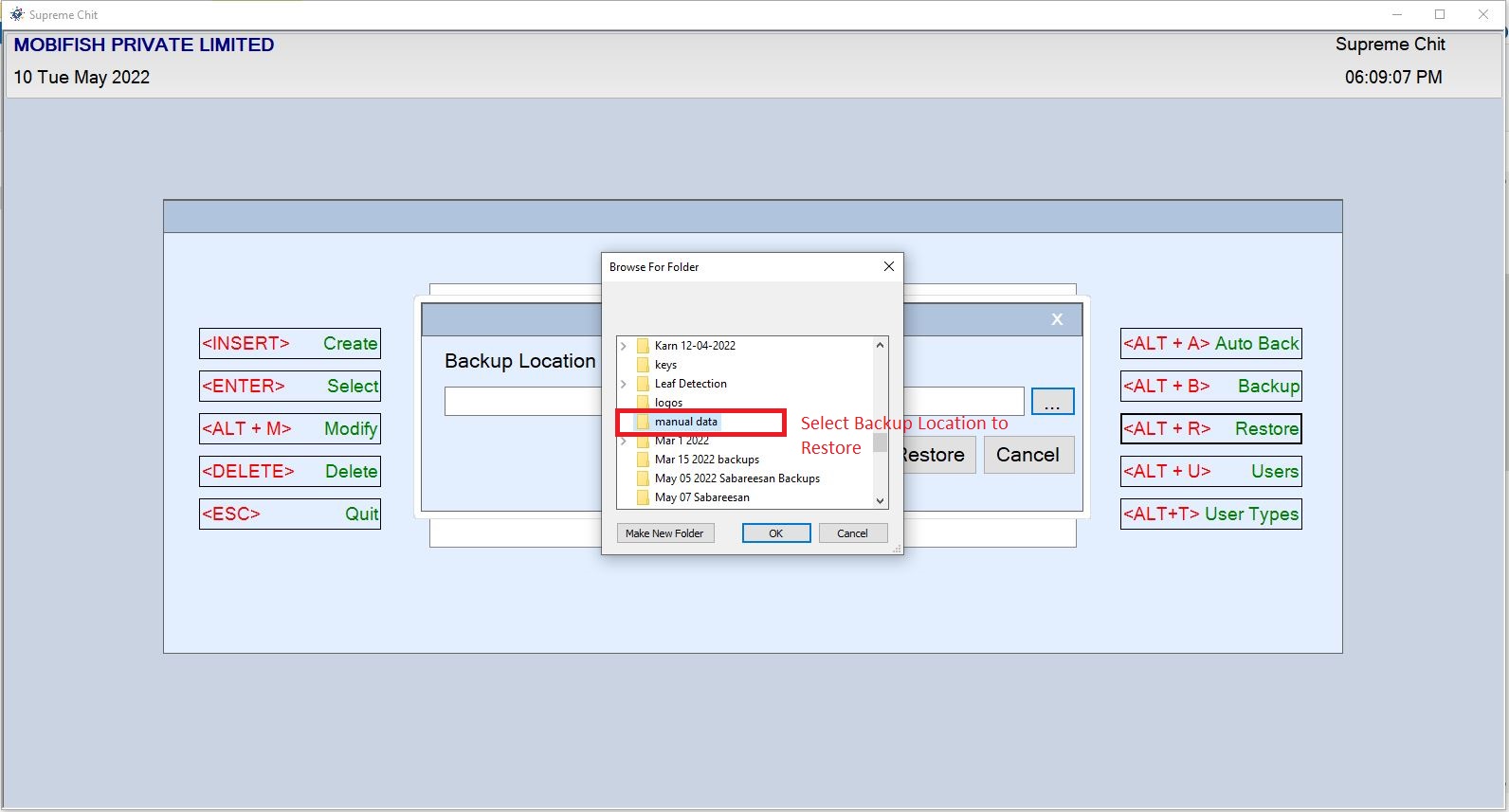Expand the Leaf Detection folder
Screen dimensions: 1509x812
pos(624,384)
